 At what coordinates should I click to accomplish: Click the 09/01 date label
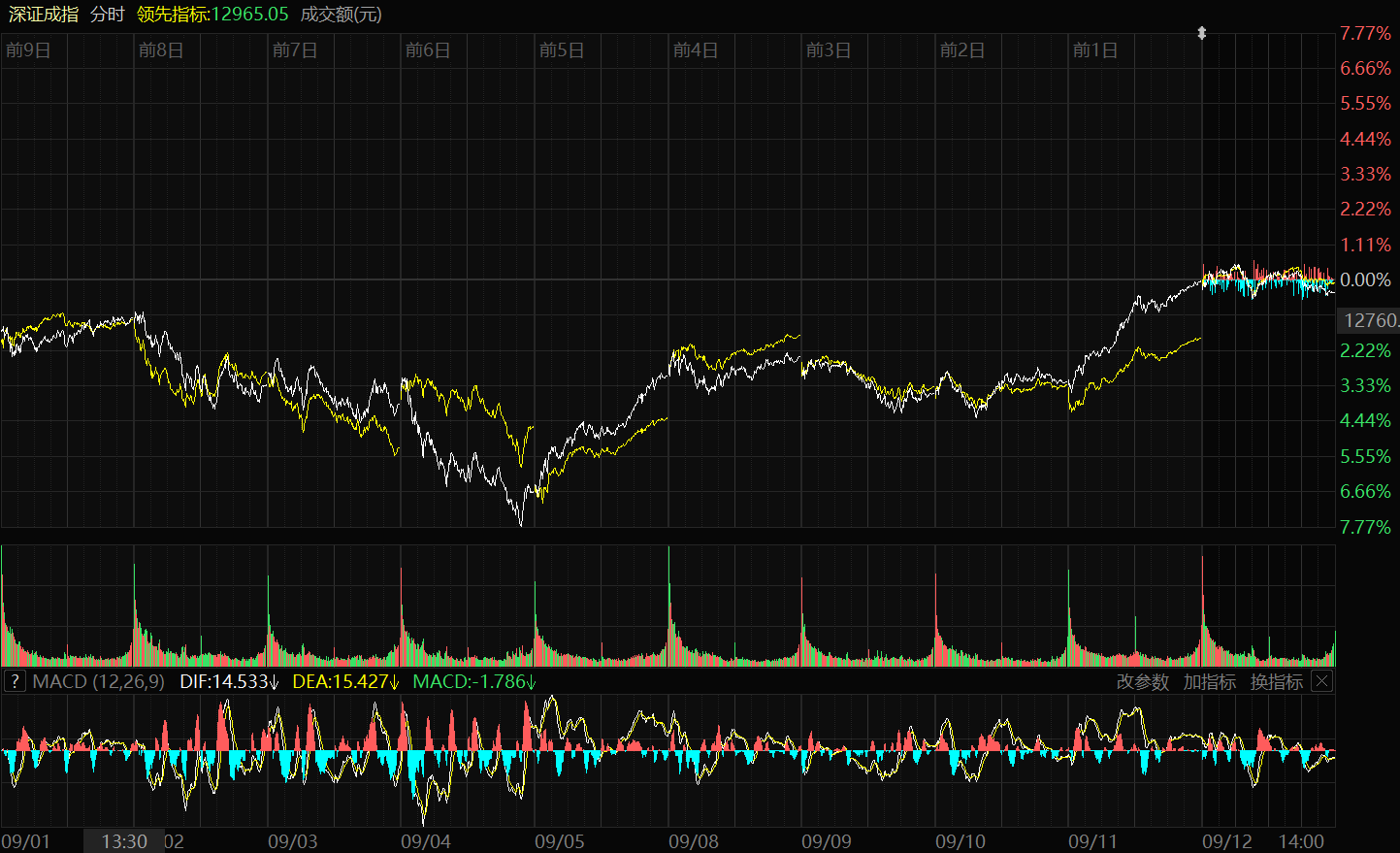point(25,841)
